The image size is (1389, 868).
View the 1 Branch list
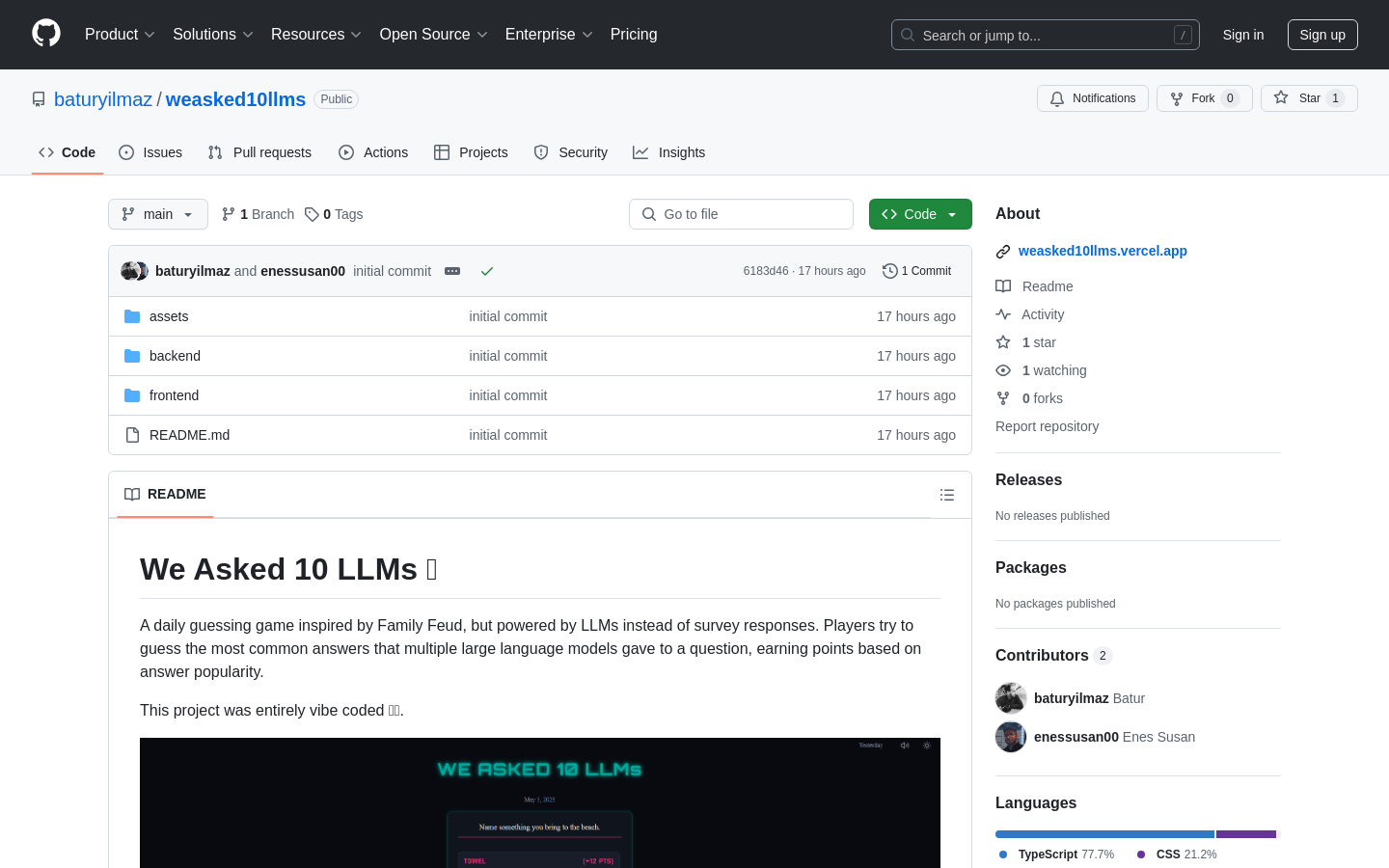[x=258, y=214]
